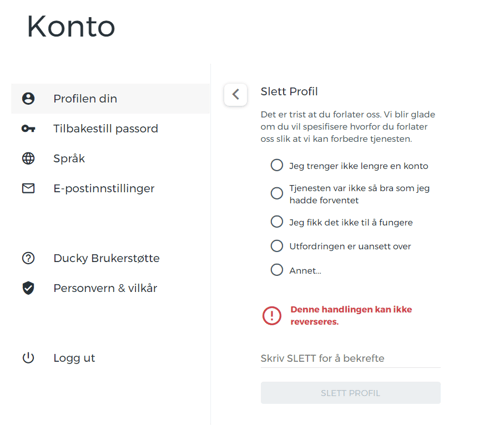Viewport: 484px width, 436px height.
Task: Click the profile avatar icon in sidebar
Action: (x=28, y=99)
